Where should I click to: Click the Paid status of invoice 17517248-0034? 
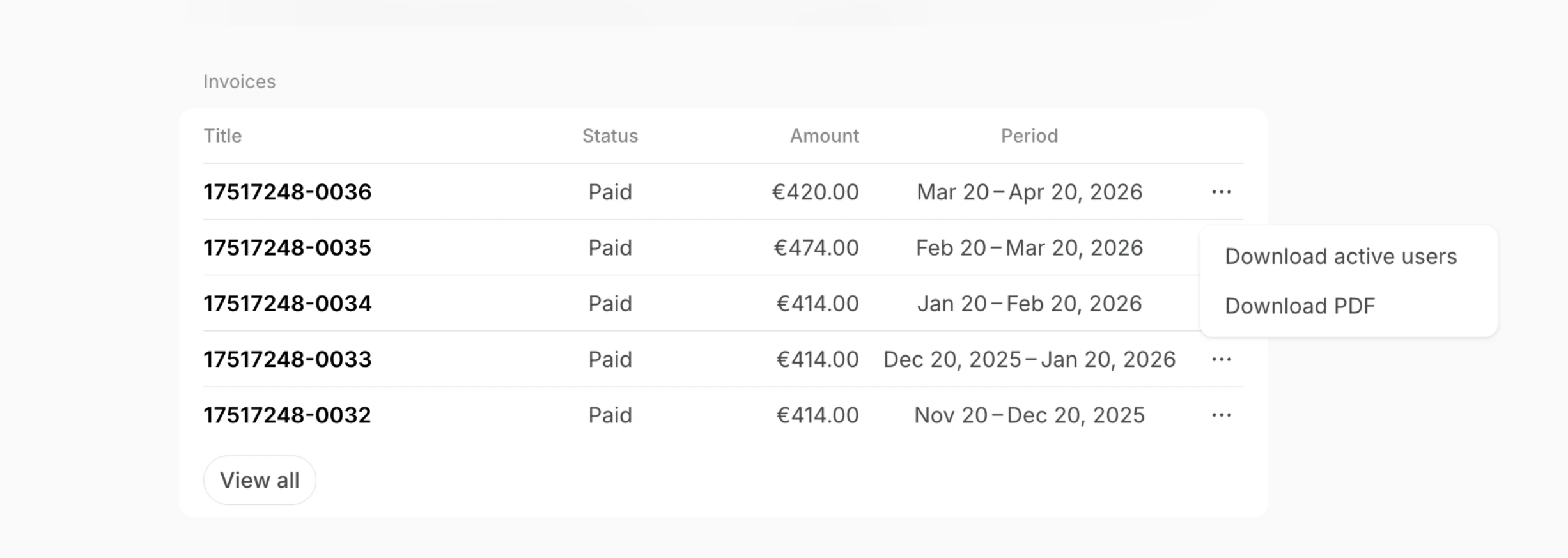[x=610, y=303]
